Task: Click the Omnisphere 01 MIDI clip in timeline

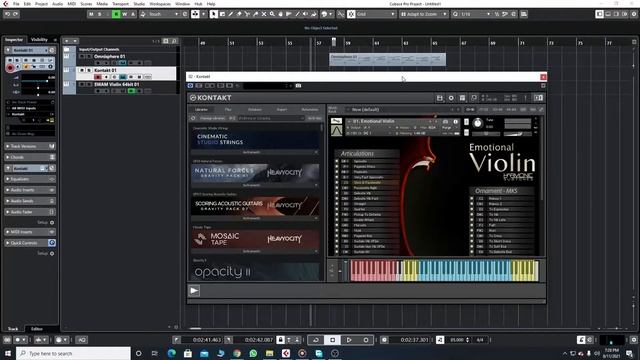Action: [x=387, y=60]
